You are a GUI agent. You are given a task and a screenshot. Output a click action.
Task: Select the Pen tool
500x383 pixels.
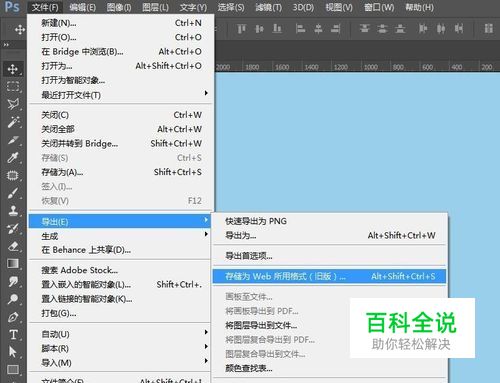coord(13,317)
